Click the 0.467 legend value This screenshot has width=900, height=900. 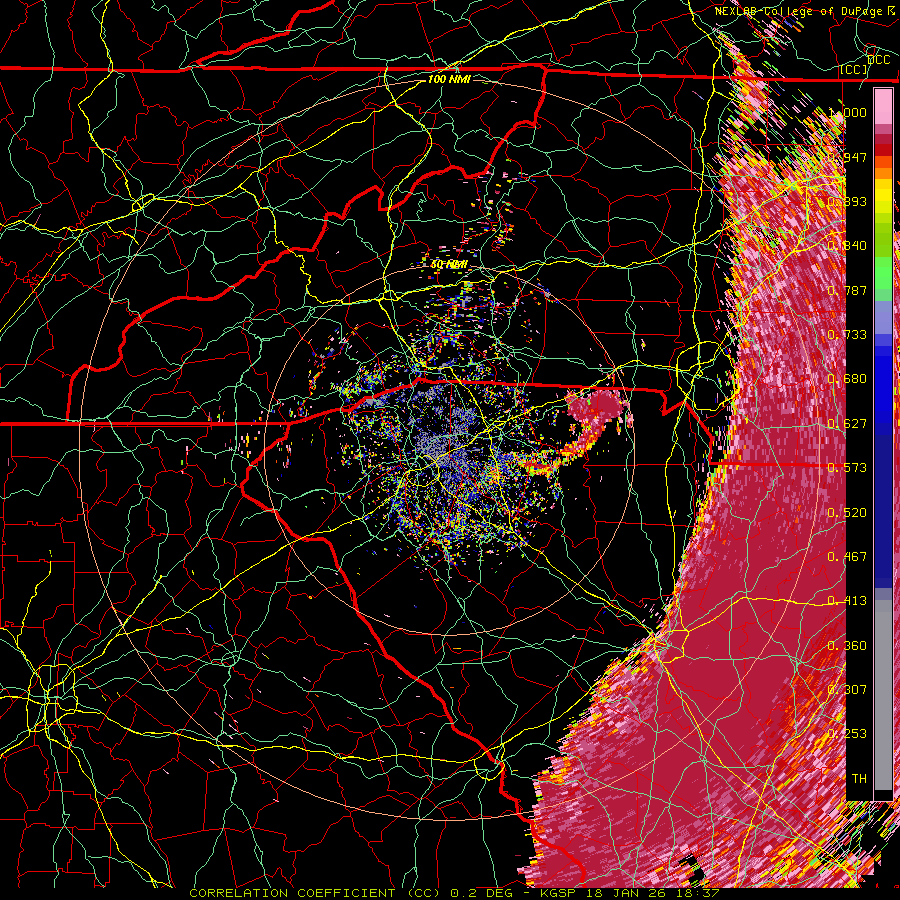click(x=848, y=557)
